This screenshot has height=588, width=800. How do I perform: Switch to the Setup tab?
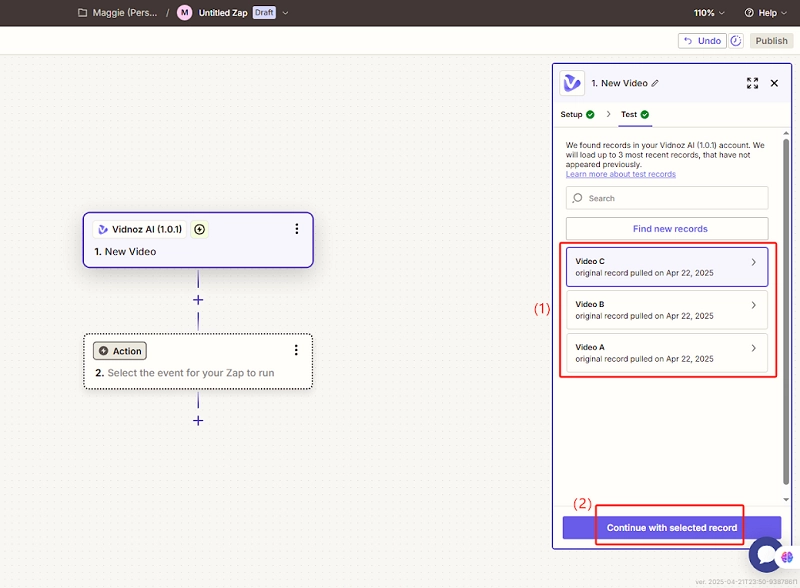(571, 115)
